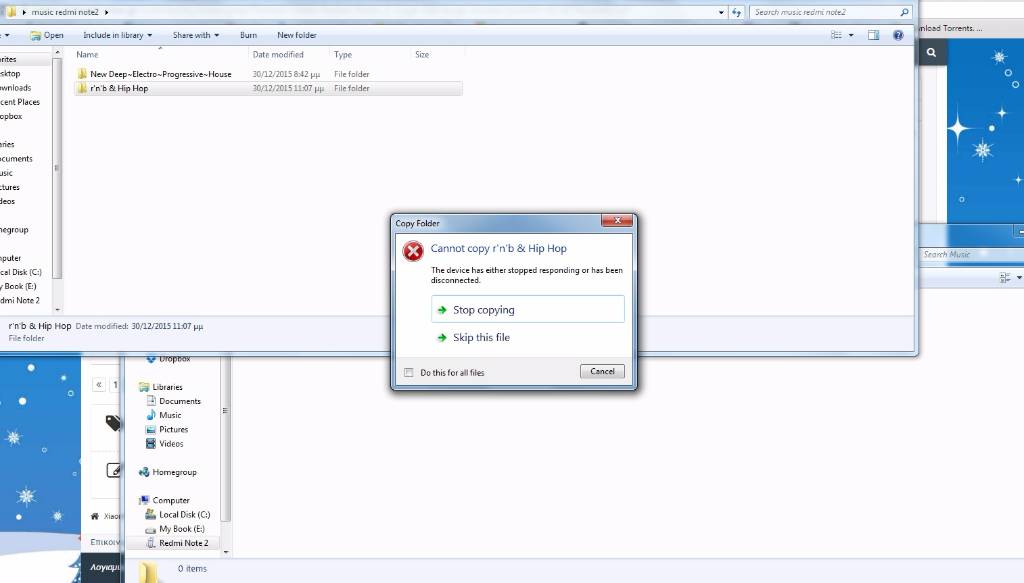Click the Homegroup icon in the sidebar
Viewport: 1024px width, 583px height.
144,472
